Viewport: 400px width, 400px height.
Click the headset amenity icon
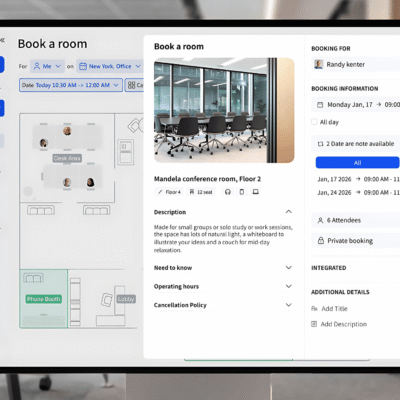coord(228,192)
